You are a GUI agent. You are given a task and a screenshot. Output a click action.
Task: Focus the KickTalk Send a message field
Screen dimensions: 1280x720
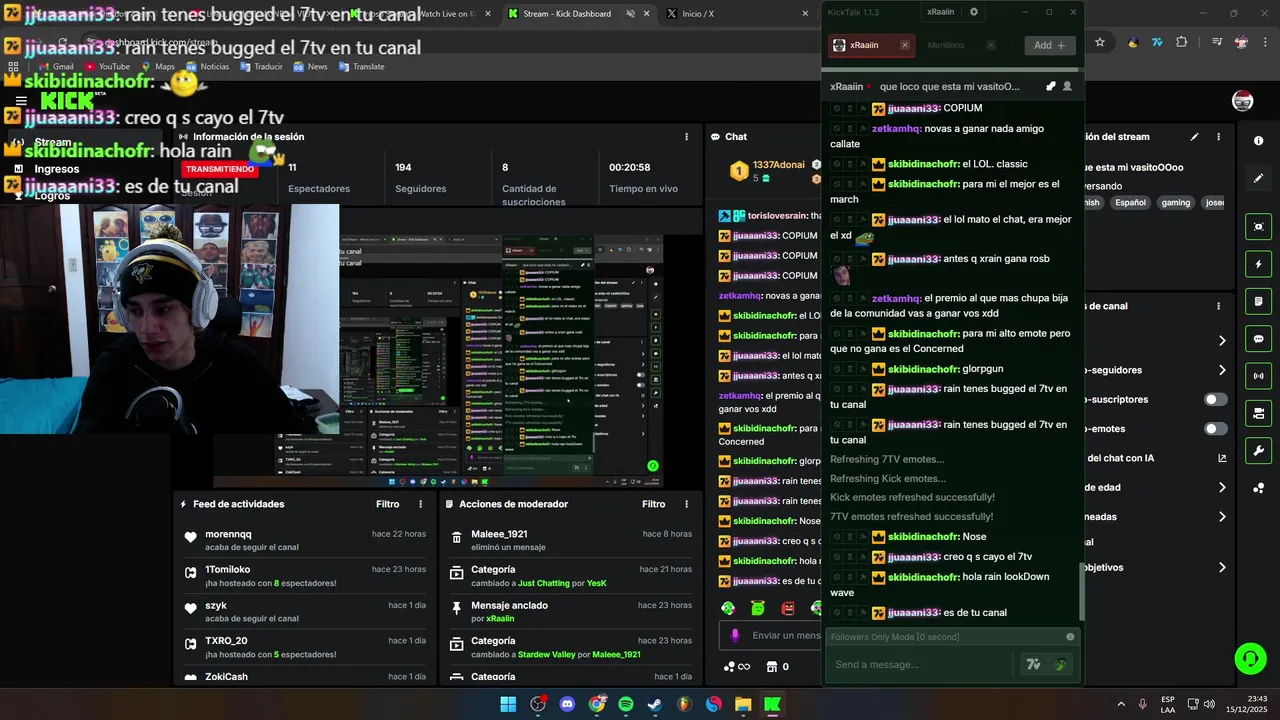(920, 664)
